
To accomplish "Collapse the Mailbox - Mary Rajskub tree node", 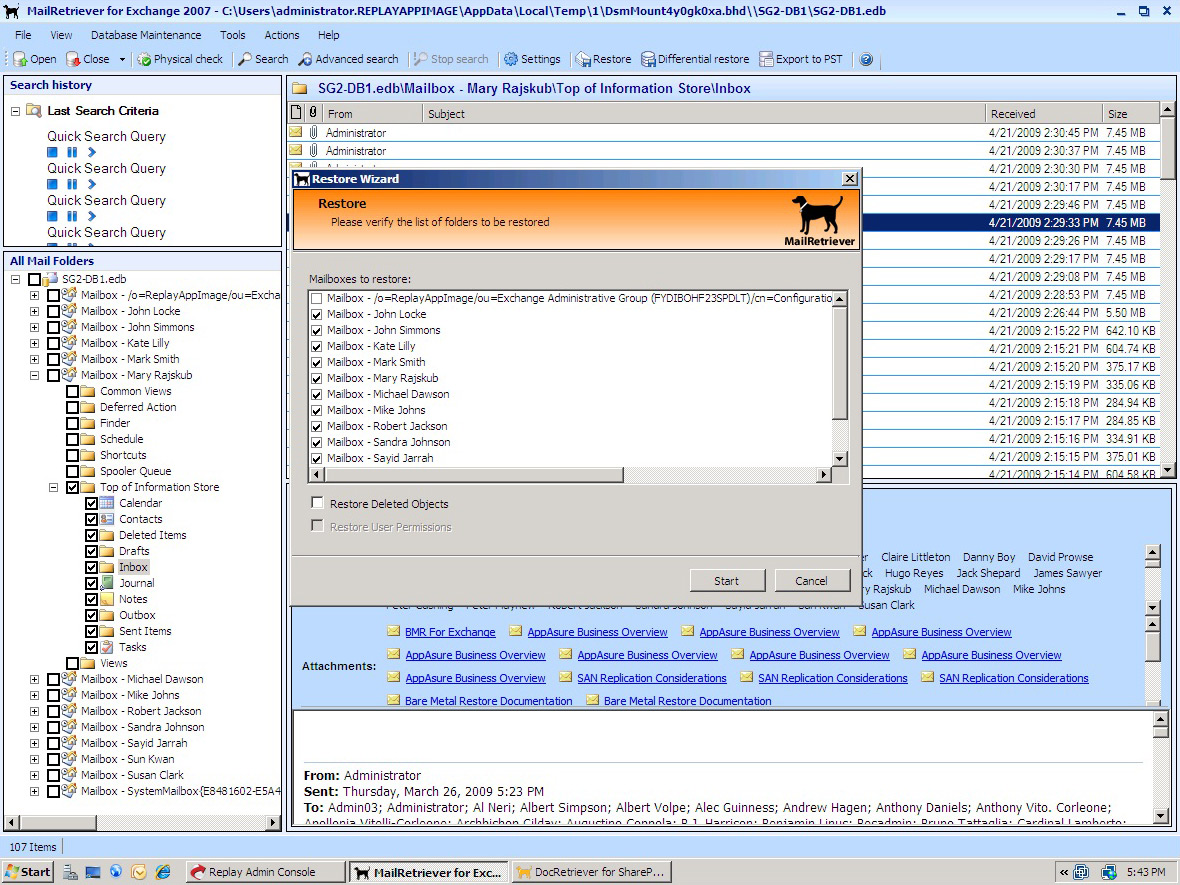I will point(35,375).
